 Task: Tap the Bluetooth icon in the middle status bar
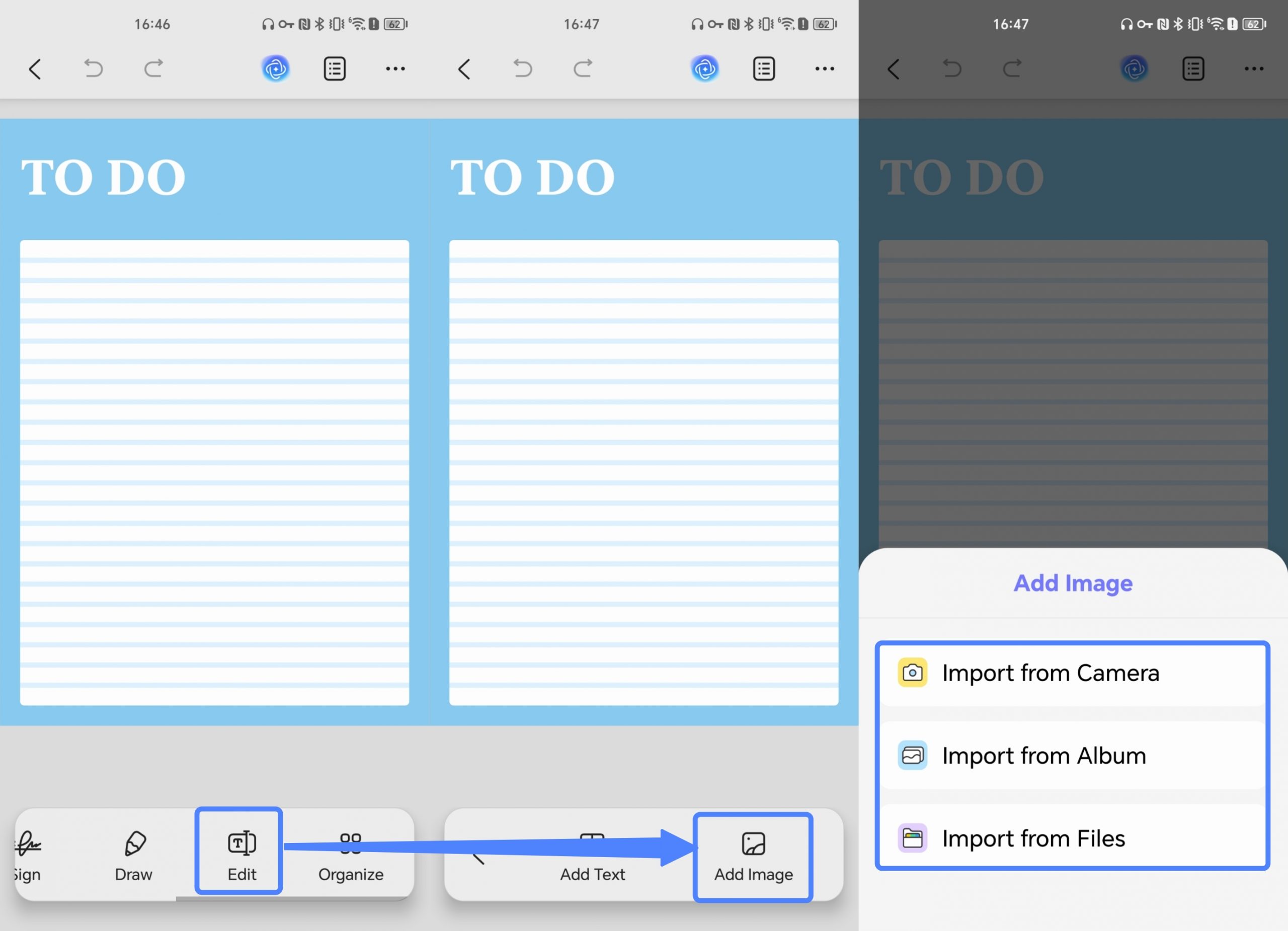(749, 24)
